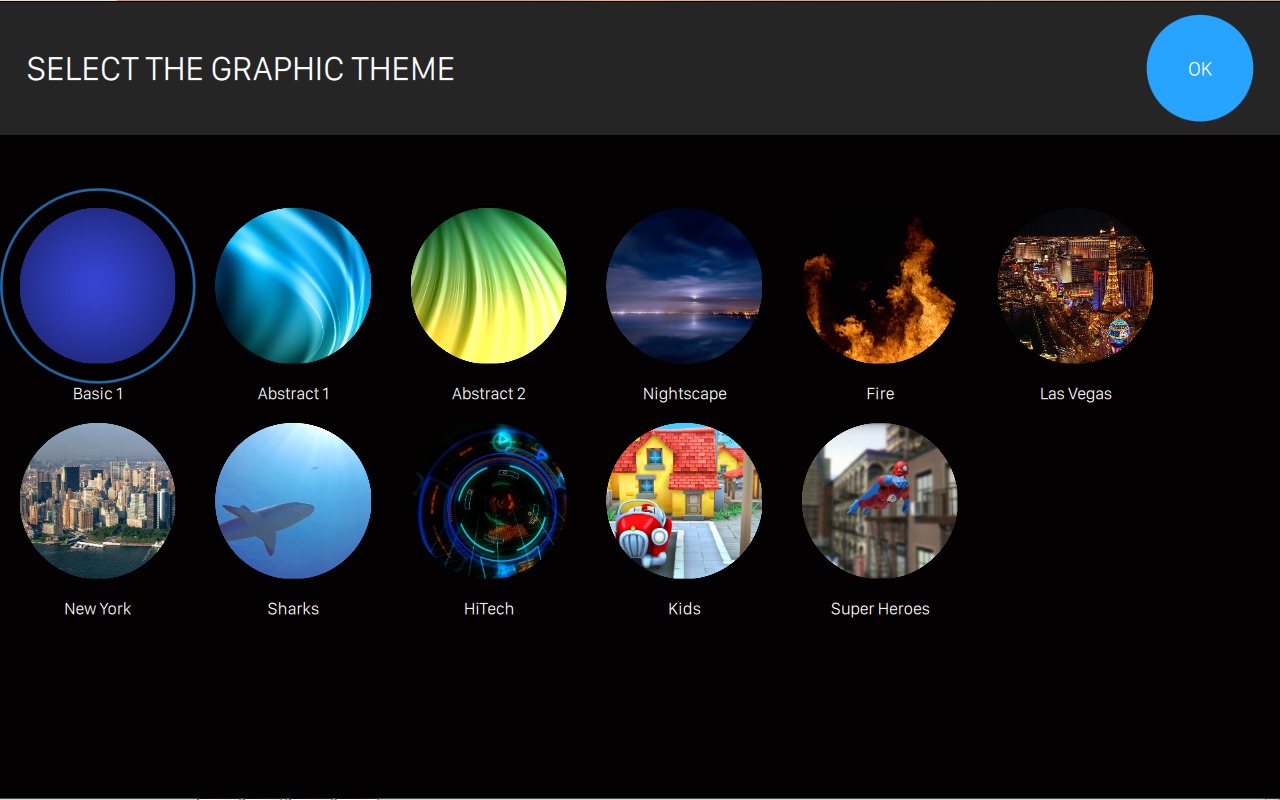Select the Basic 1 solid blue theme circle
This screenshot has height=800, width=1280.
pyautogui.click(x=98, y=286)
